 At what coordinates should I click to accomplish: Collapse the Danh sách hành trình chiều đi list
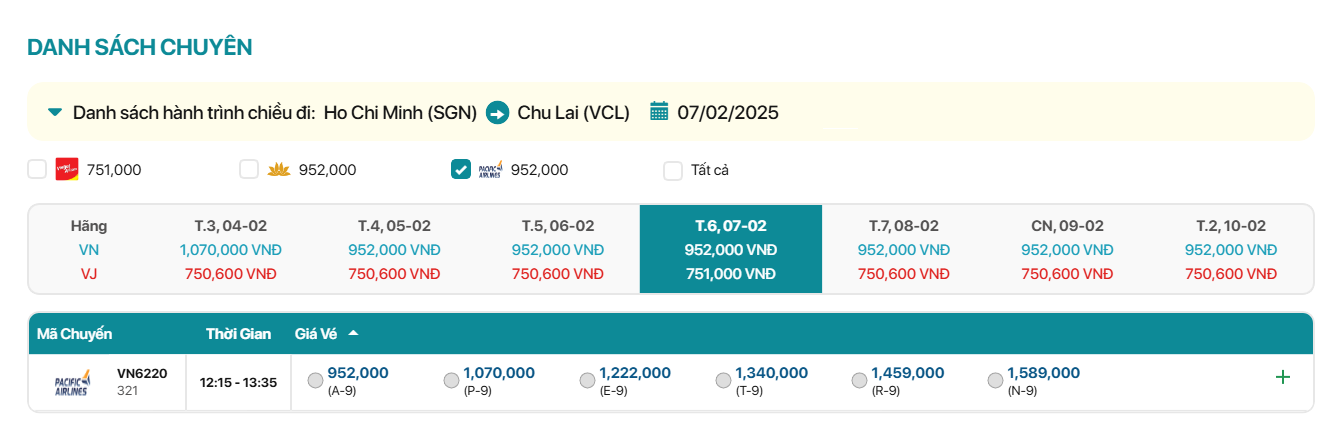coord(55,111)
